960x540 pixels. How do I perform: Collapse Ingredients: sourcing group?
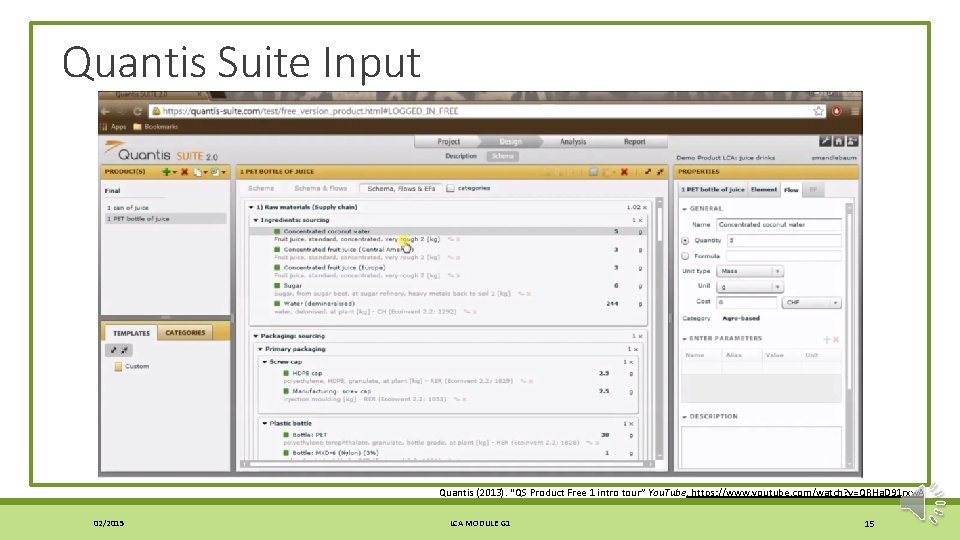click(256, 220)
